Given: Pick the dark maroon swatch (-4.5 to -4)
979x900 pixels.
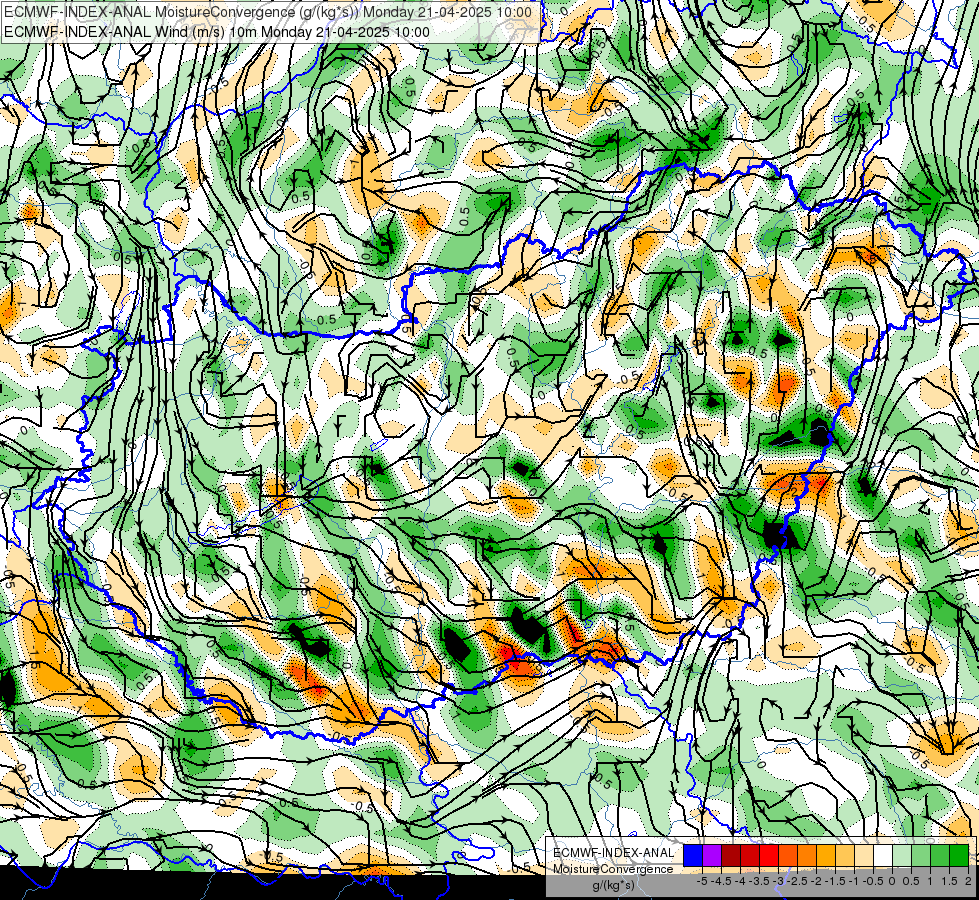Looking at the screenshot, I should click(x=731, y=855).
